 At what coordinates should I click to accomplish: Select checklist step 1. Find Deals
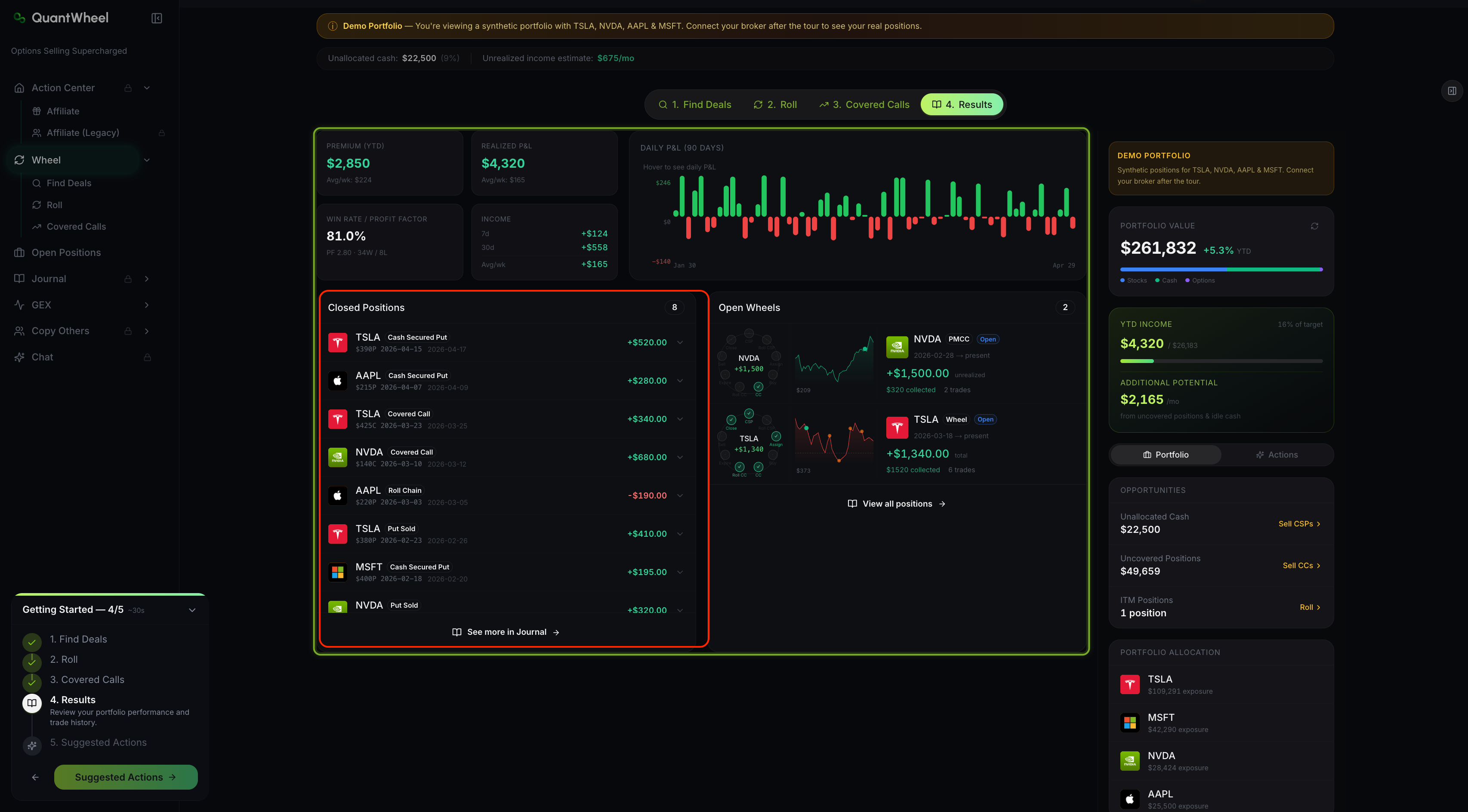[x=78, y=640]
